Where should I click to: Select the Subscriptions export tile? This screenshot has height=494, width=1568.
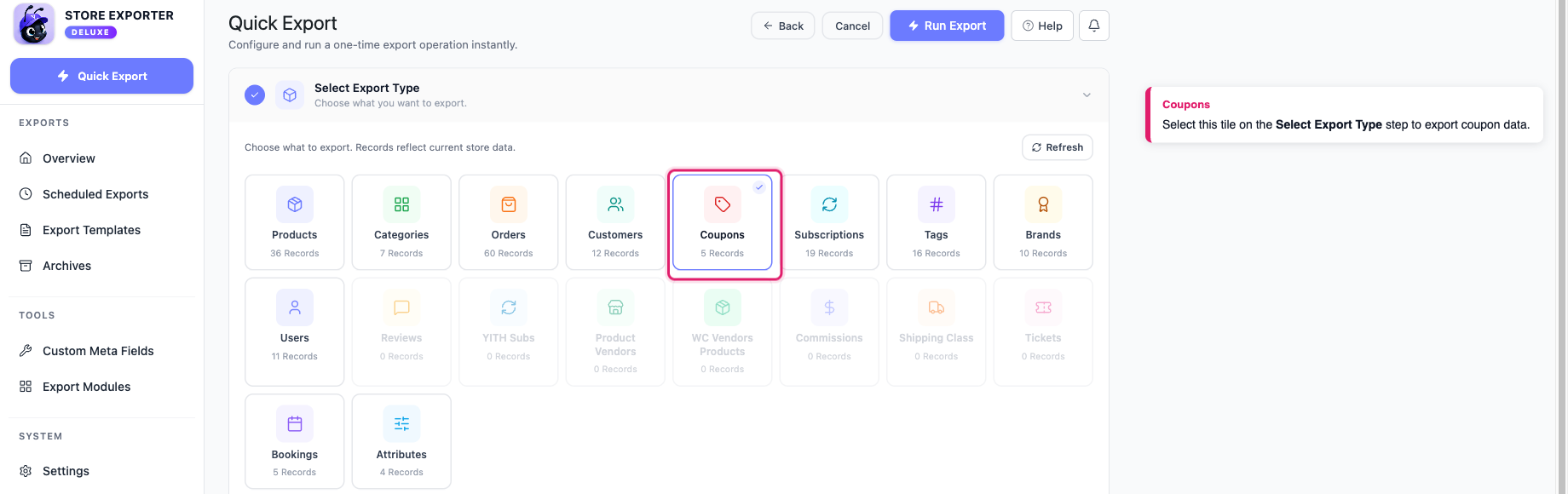(x=829, y=222)
